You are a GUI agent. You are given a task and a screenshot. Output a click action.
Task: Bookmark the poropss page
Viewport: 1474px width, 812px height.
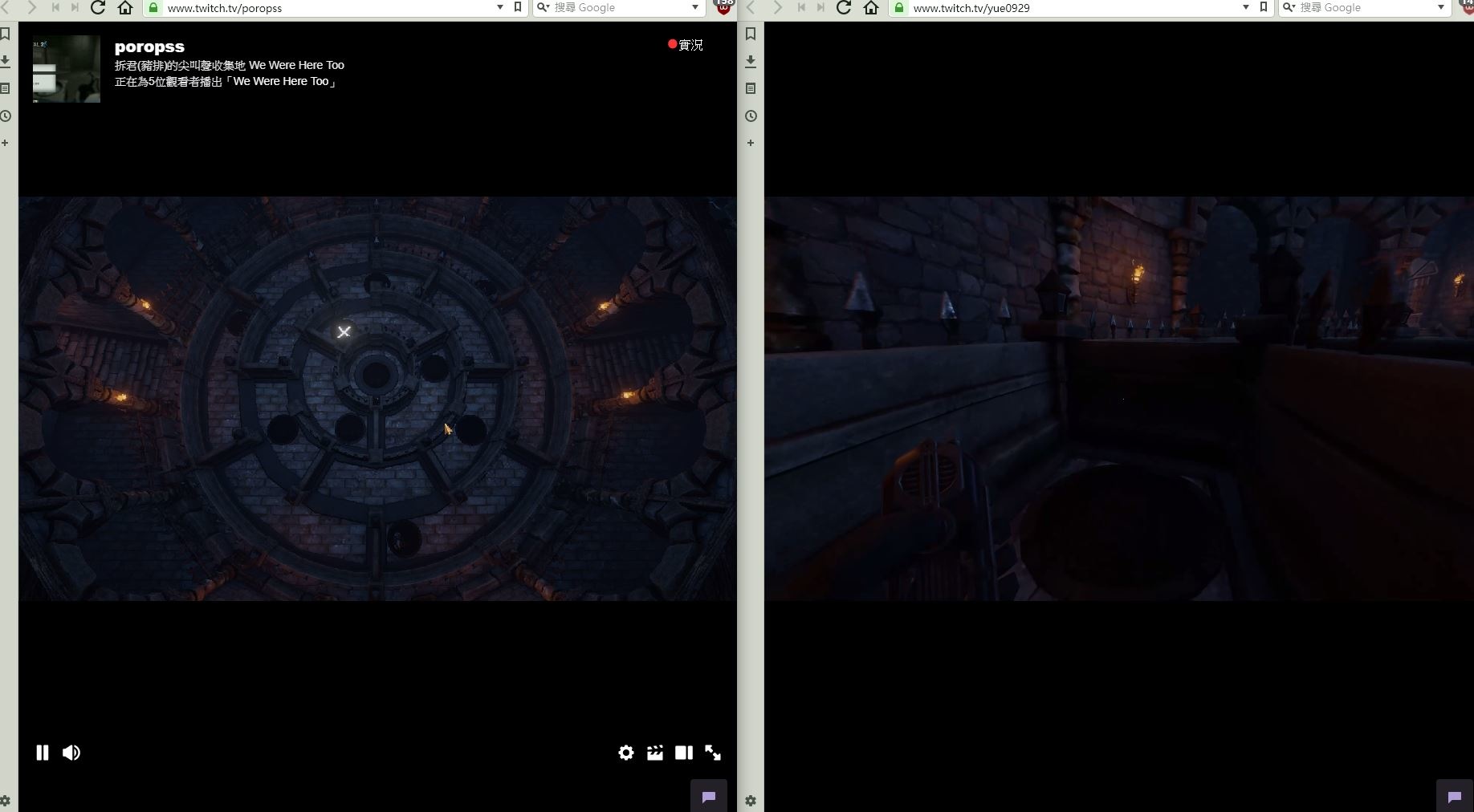pos(518,8)
